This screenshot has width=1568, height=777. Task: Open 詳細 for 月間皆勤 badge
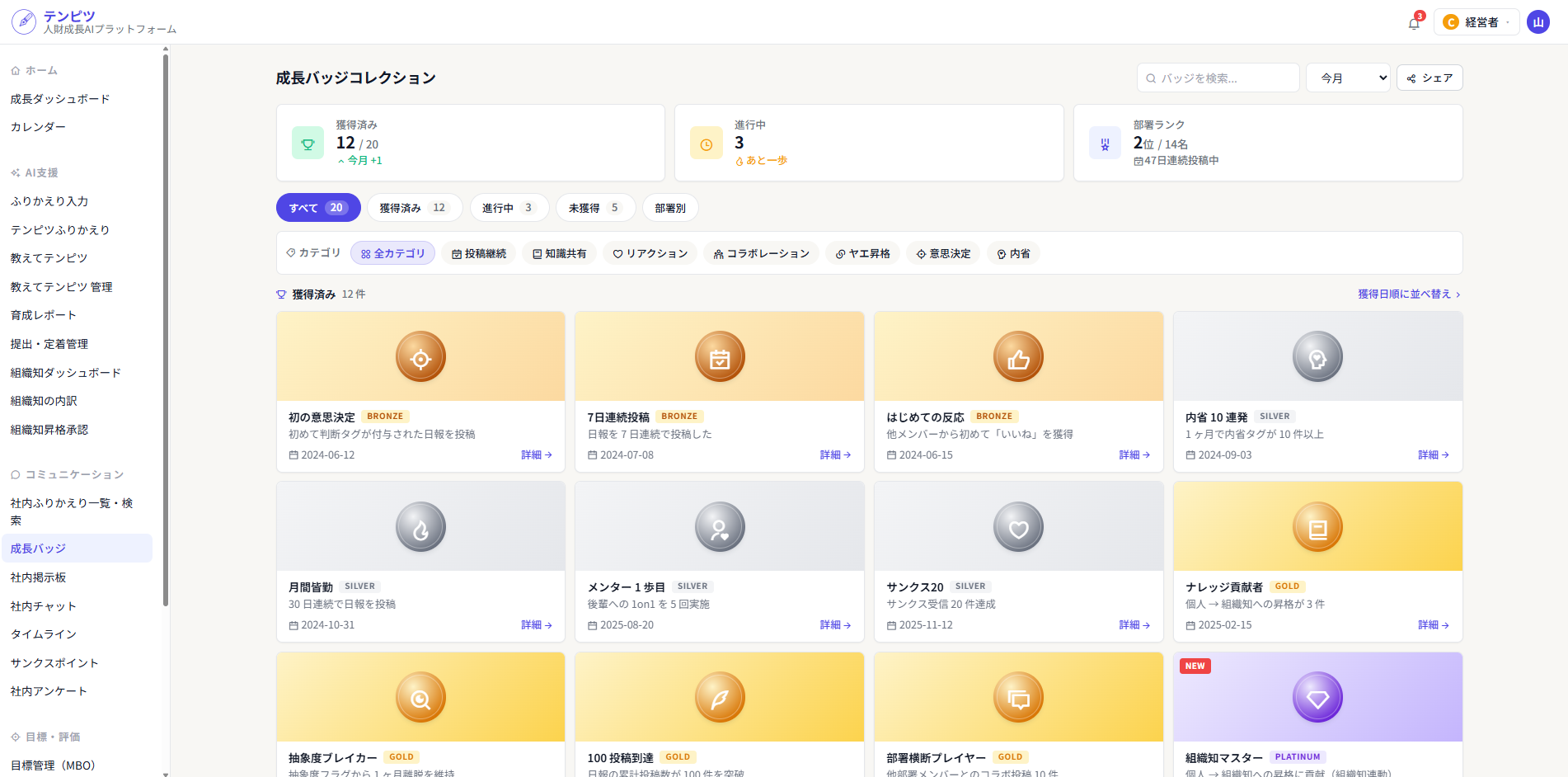click(x=537, y=625)
